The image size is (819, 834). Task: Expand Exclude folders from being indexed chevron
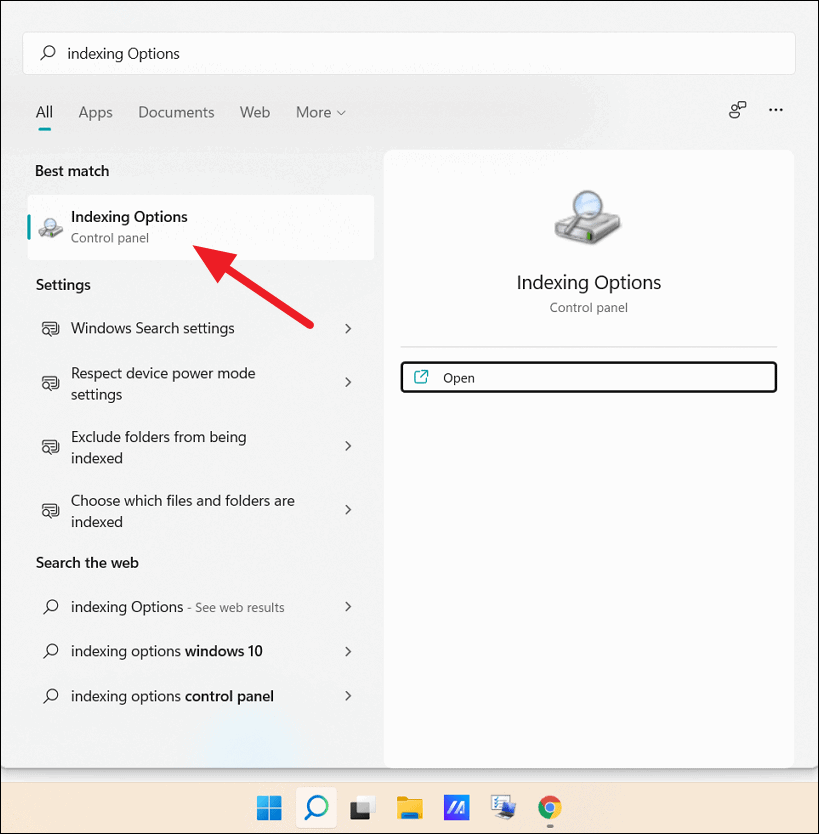(x=348, y=446)
